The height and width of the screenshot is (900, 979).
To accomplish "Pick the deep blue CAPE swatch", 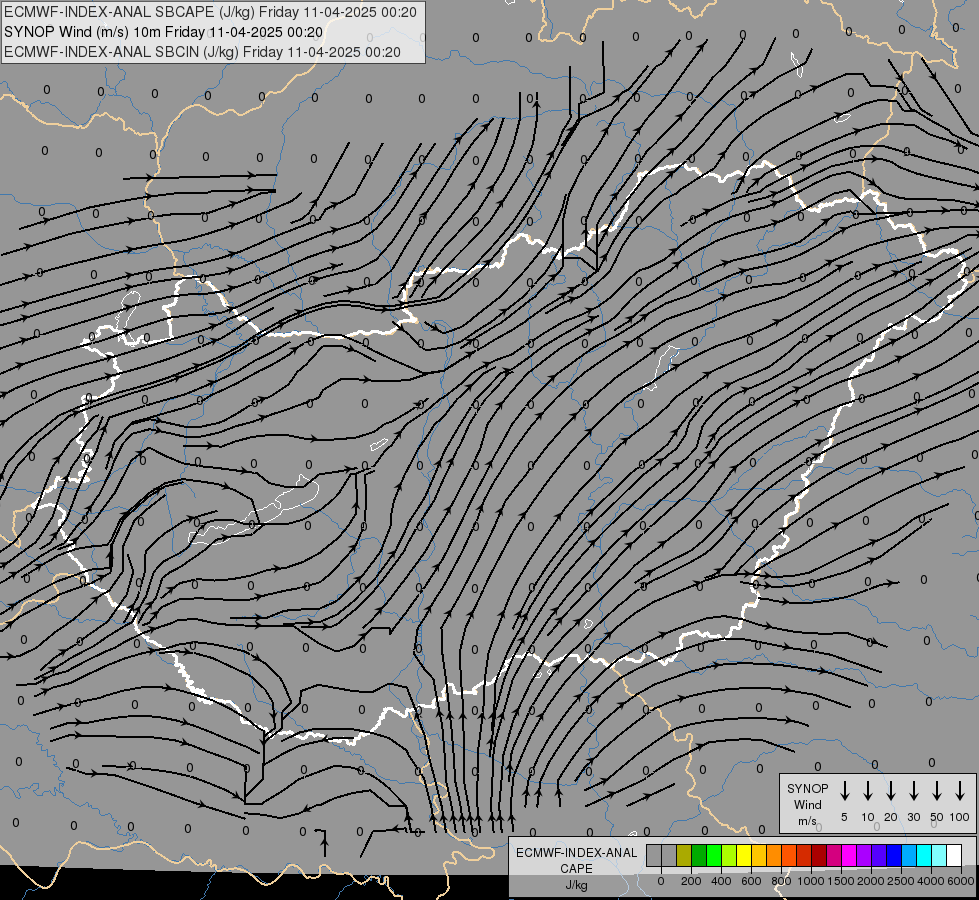I will [x=894, y=855].
